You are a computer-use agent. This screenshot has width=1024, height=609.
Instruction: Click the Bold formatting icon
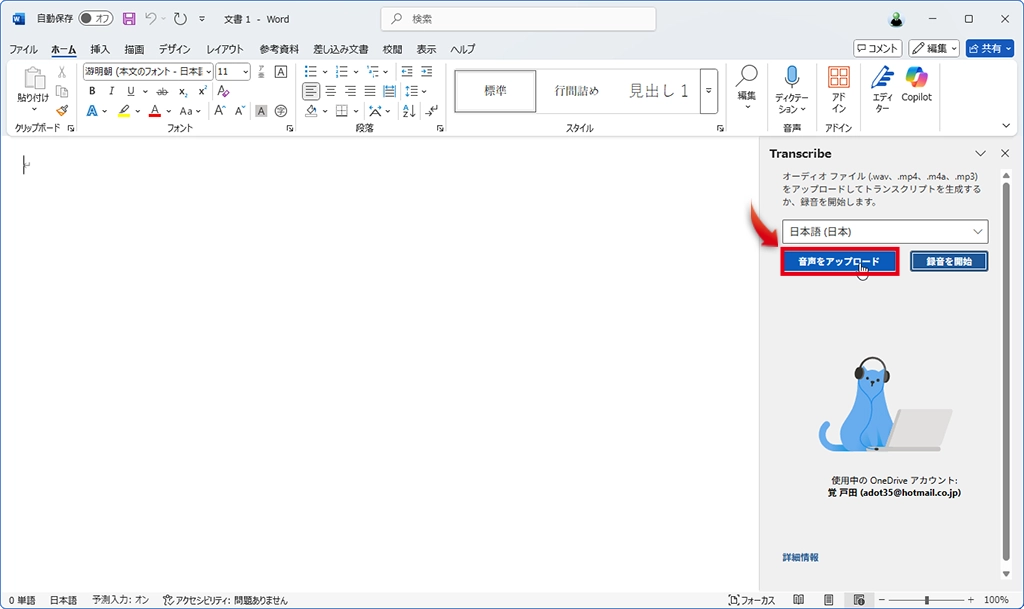coord(92,91)
